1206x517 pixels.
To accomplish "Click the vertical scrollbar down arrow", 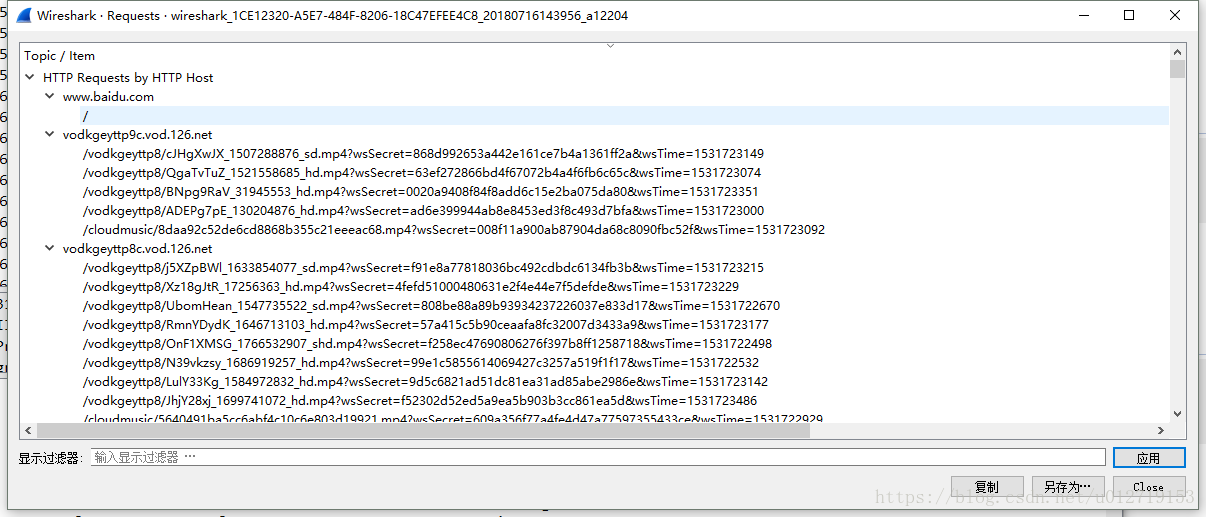I will (x=1177, y=413).
